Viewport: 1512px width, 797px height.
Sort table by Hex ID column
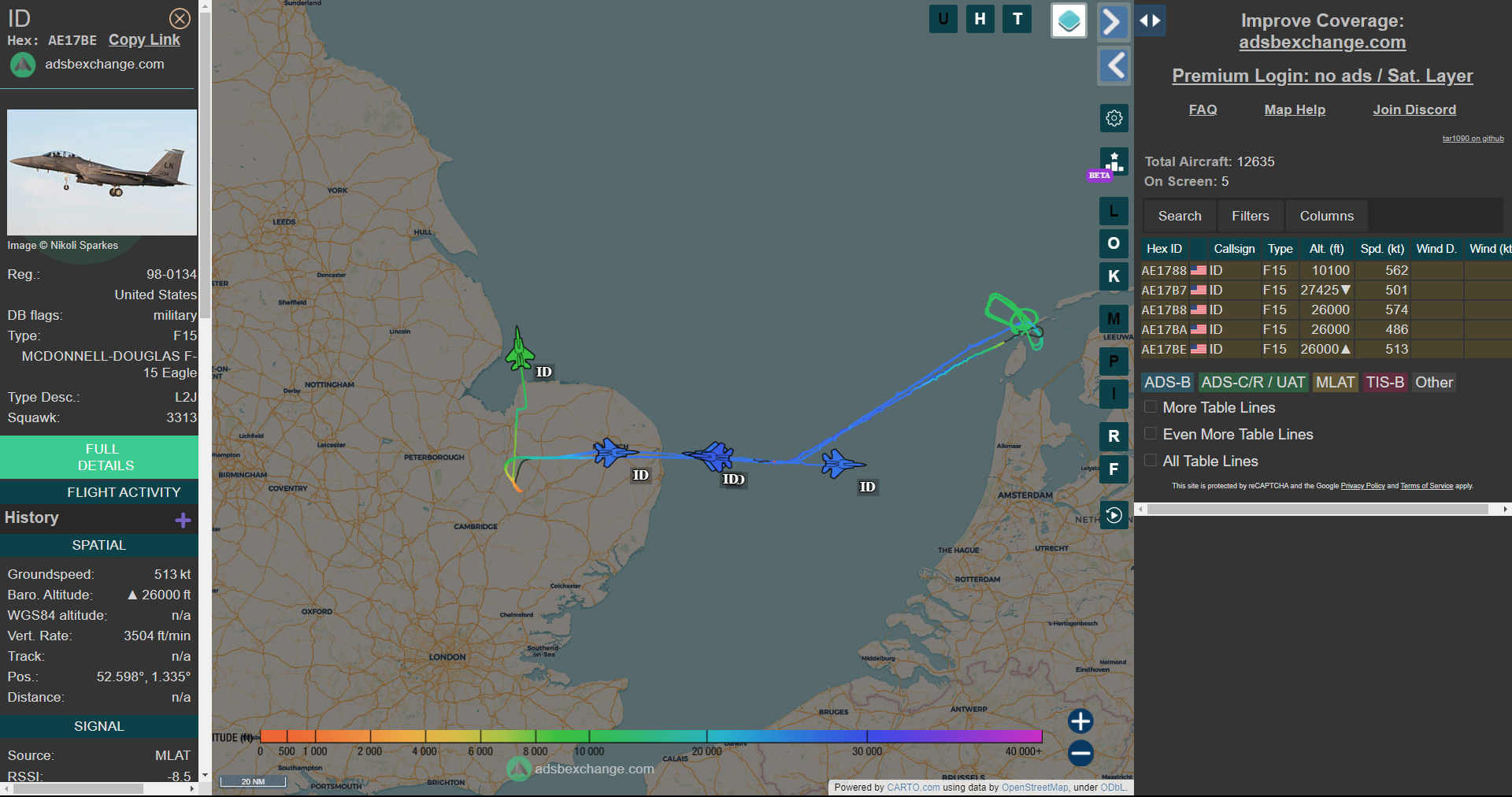1164,249
